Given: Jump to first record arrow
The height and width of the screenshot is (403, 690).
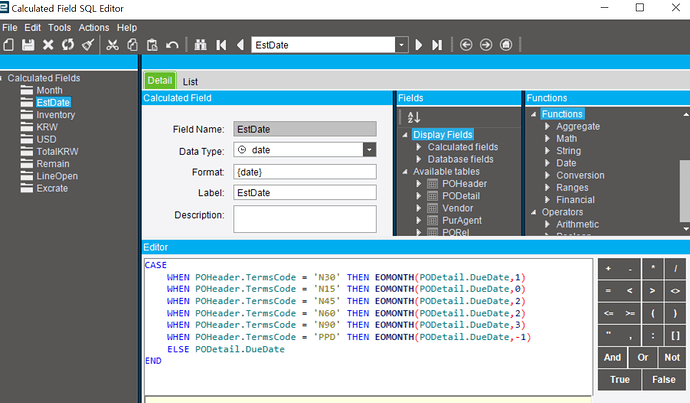Looking at the screenshot, I should pos(221,45).
